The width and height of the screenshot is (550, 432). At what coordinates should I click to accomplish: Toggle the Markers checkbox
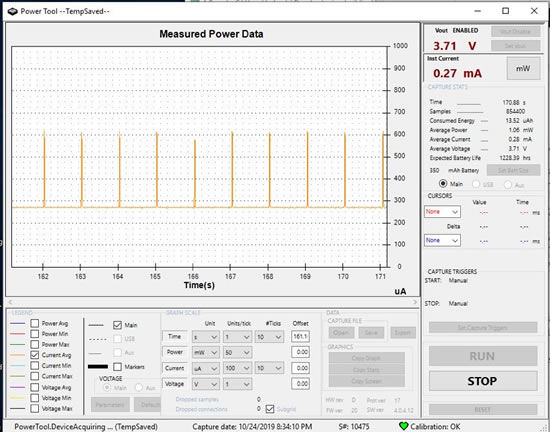[x=118, y=367]
